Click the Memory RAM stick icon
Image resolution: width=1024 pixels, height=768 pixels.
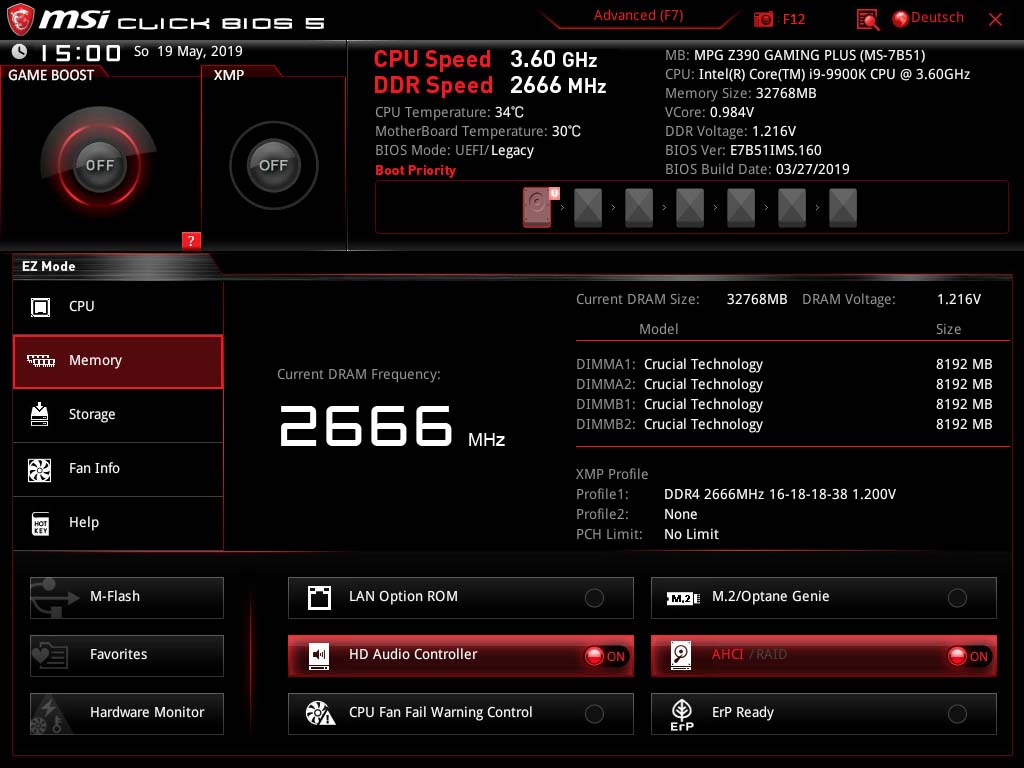point(40,360)
